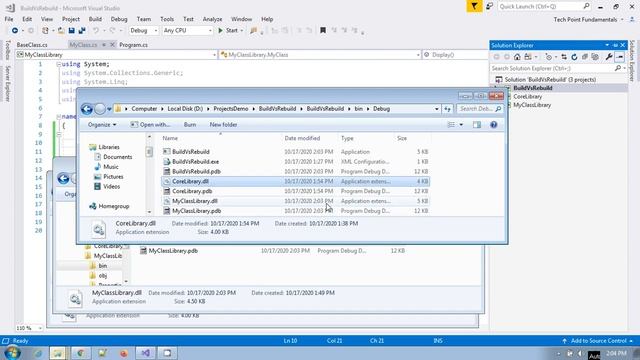Click Open File icon in Visual Studio toolbar

61,31
